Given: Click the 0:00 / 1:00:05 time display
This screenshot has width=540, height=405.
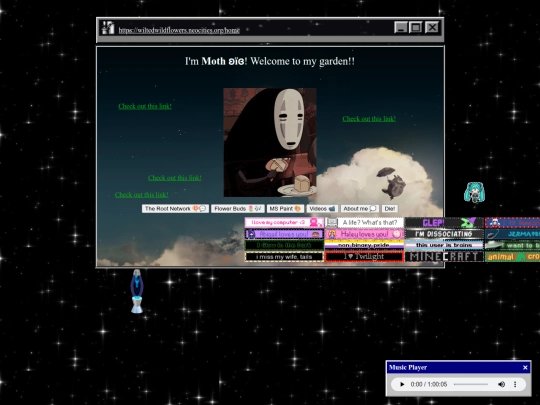Looking at the screenshot, I should coord(429,384).
